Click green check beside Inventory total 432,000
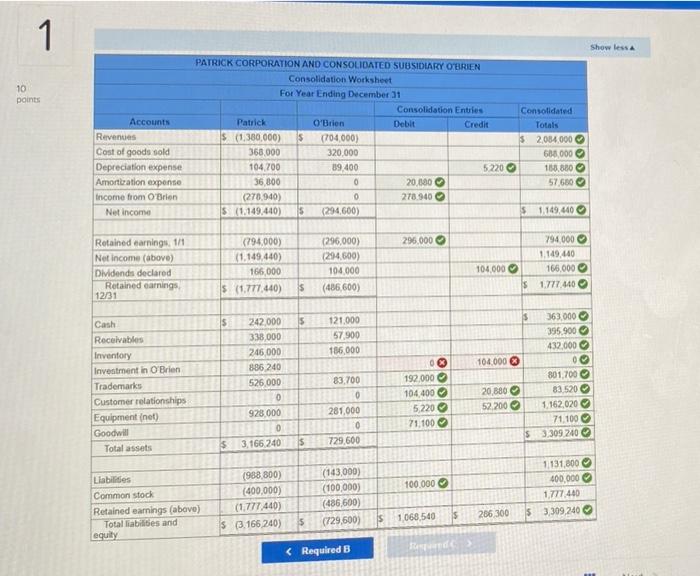Viewport: 700px width, 576px height. tap(584, 345)
